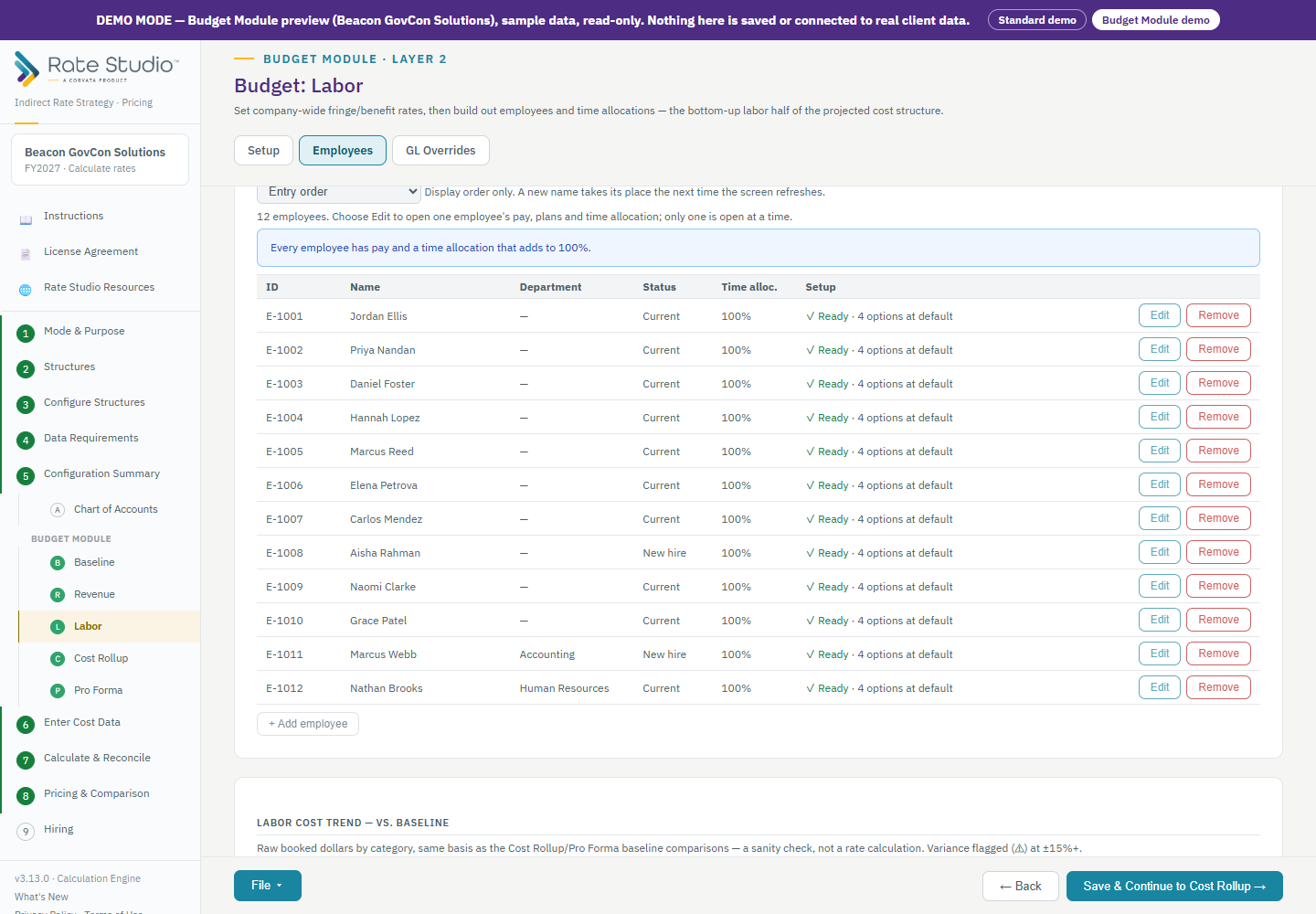Edit employee Elena Petrova
The width and height of the screenshot is (1316, 914).
coord(1160,484)
